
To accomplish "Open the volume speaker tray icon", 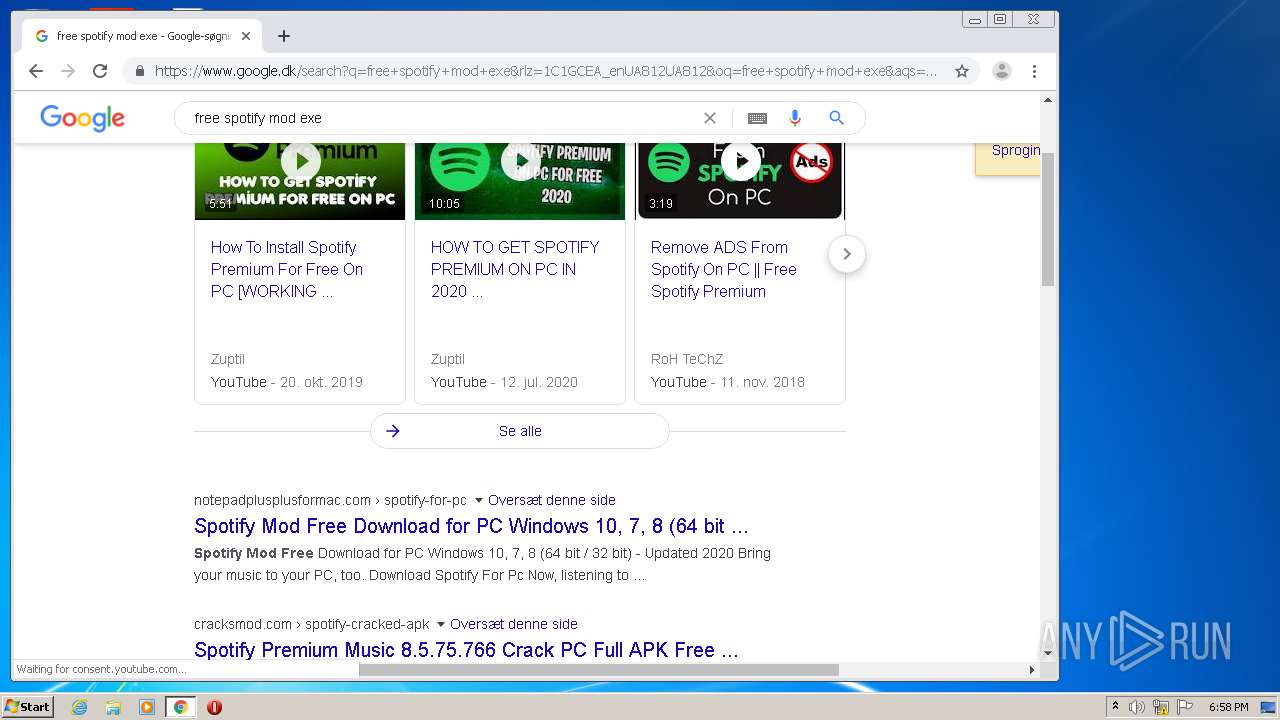I will click(x=1137, y=707).
